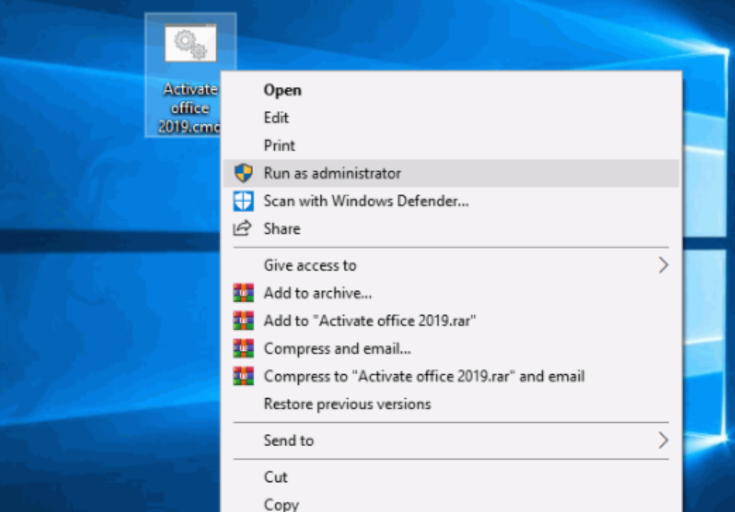
Task: Open the Send to submenu
Action: pyautogui.click(x=451, y=440)
